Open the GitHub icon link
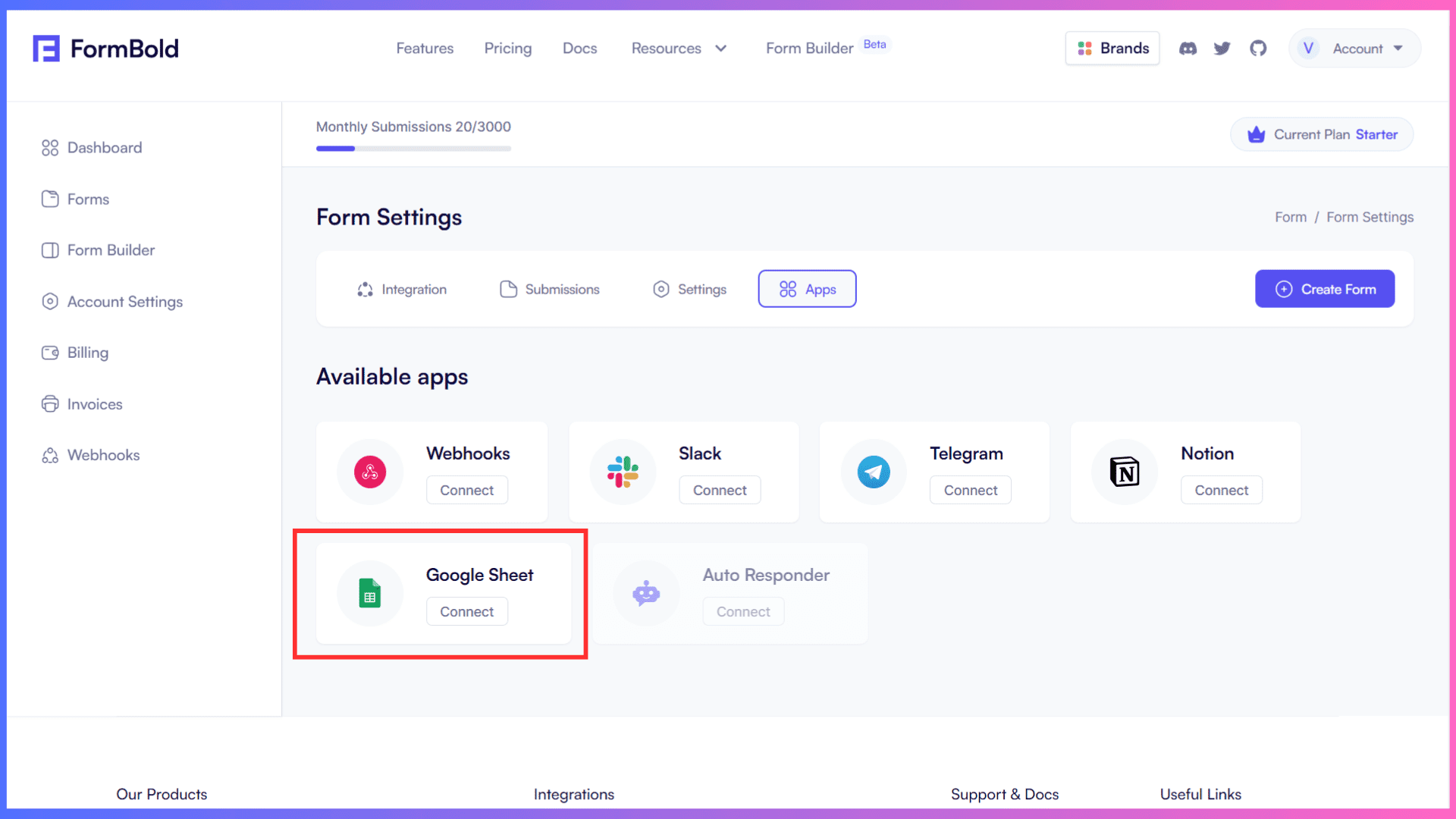Image resolution: width=1456 pixels, height=819 pixels. click(x=1258, y=49)
